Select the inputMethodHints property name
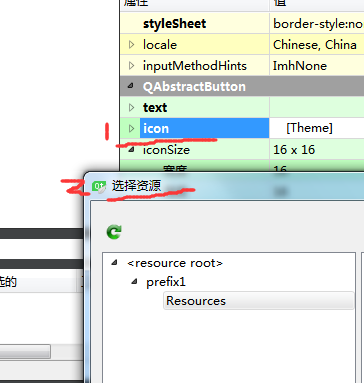Viewport: 364px width, 383px height. (x=195, y=66)
